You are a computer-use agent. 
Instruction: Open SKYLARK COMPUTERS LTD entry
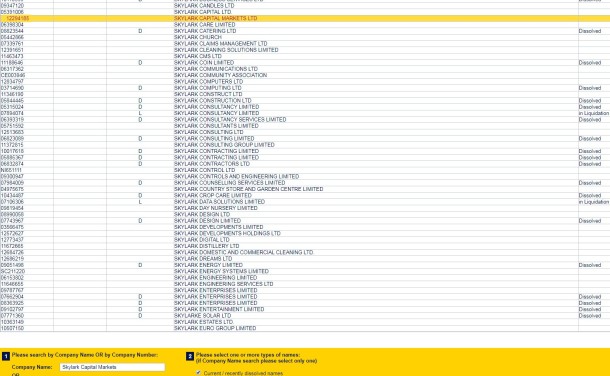coord(208,82)
